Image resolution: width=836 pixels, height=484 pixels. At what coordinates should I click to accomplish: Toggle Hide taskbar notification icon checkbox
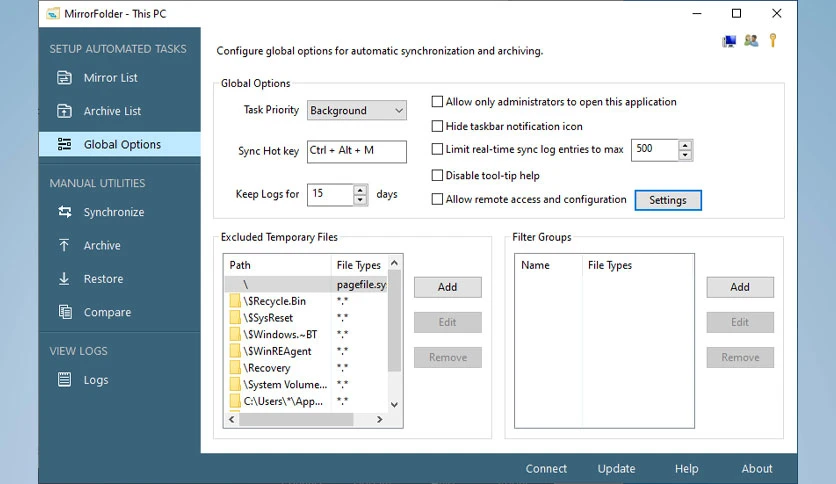(437, 126)
